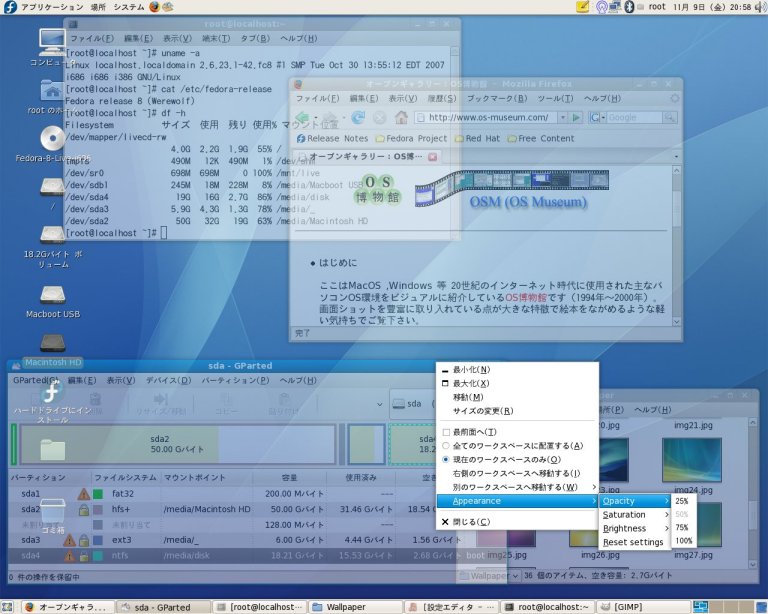Close the OS博物館 tab in Firefox
This screenshot has height=614, width=768.
coord(432,157)
